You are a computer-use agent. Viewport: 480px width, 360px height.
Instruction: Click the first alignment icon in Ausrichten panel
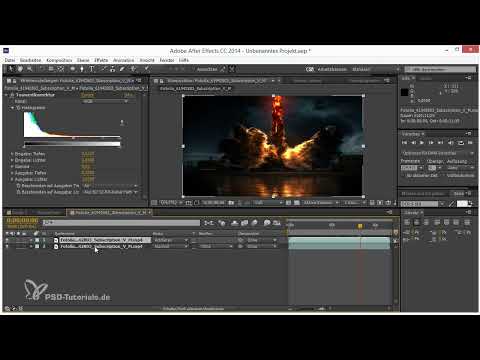click(407, 222)
